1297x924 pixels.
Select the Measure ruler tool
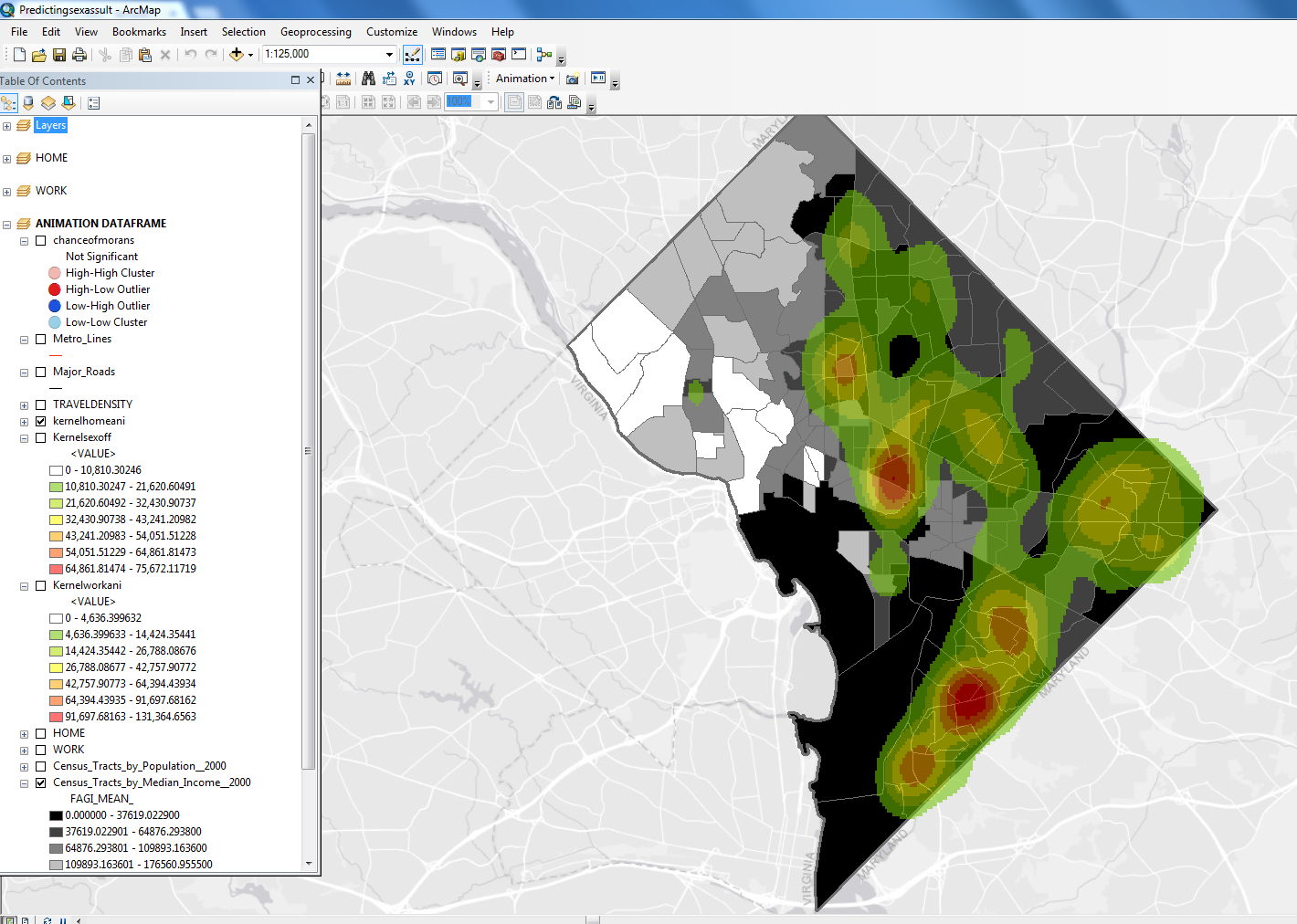343,79
